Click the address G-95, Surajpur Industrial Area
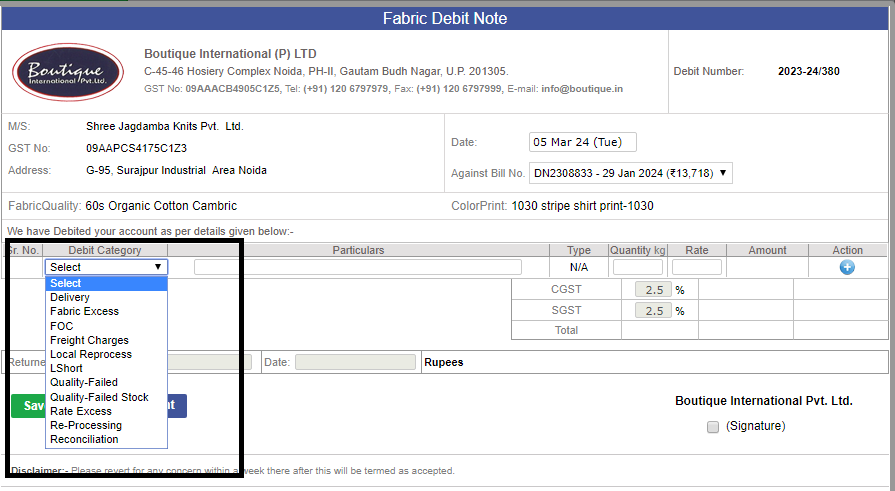This screenshot has height=491, width=895. point(176,171)
